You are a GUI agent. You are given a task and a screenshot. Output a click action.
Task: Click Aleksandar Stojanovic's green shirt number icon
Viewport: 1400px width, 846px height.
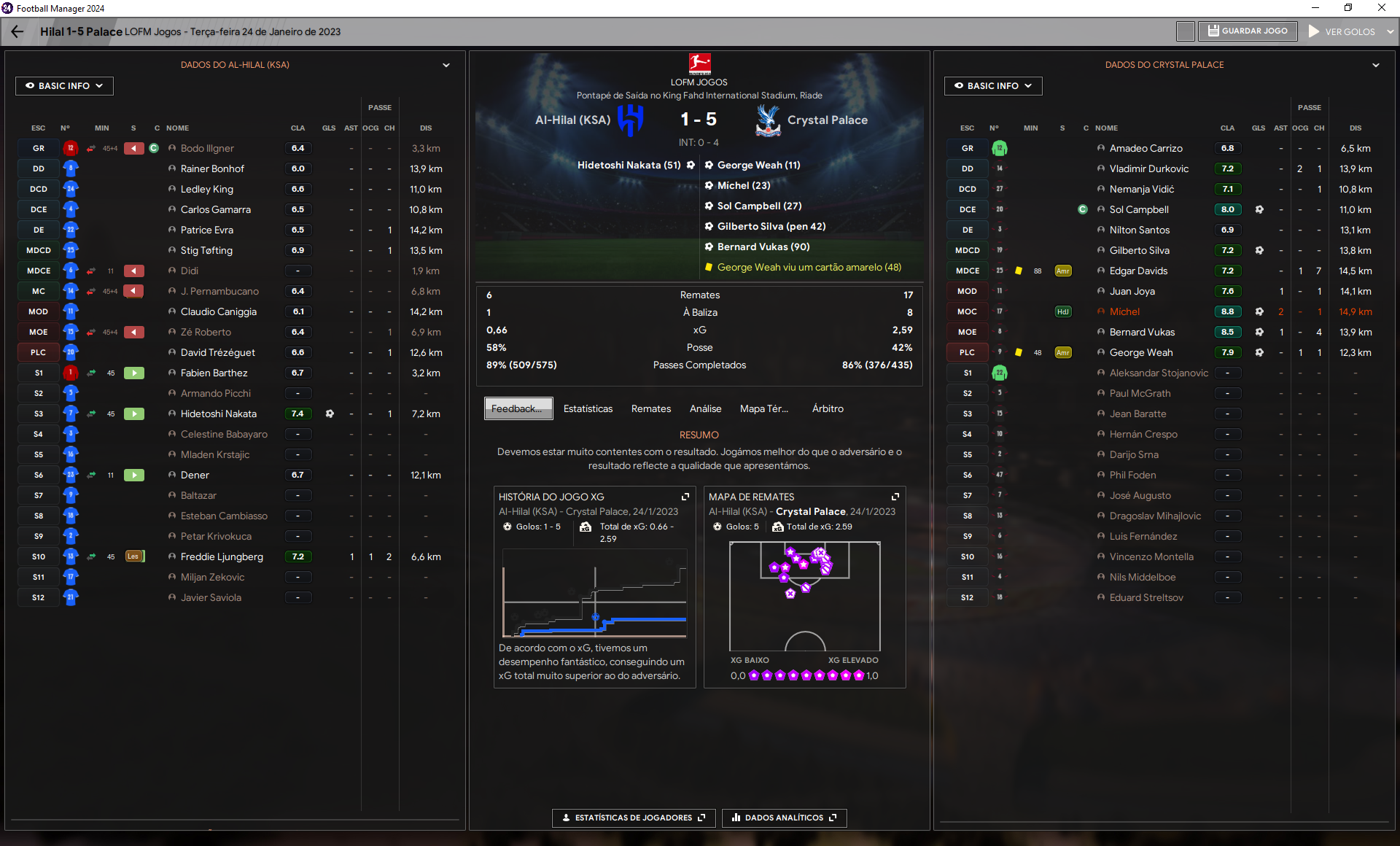pyautogui.click(x=1000, y=373)
